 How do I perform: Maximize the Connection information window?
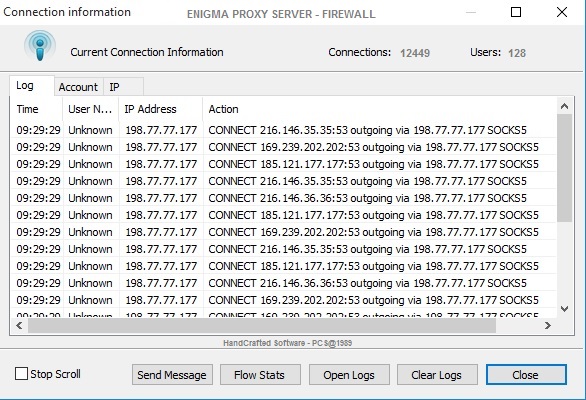(x=516, y=12)
